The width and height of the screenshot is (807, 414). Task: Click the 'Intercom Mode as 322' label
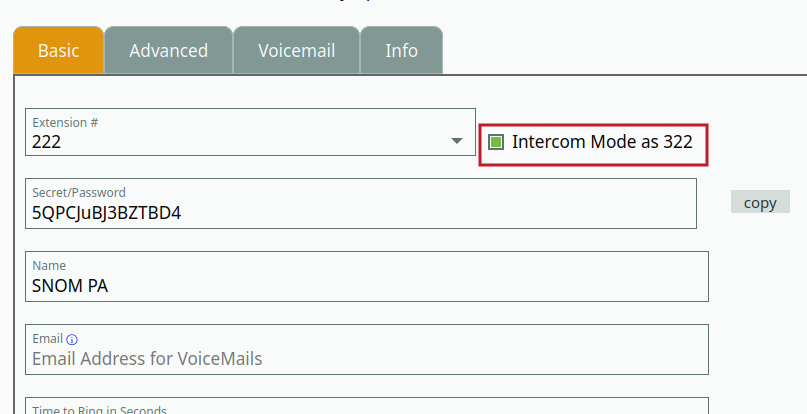pos(602,142)
